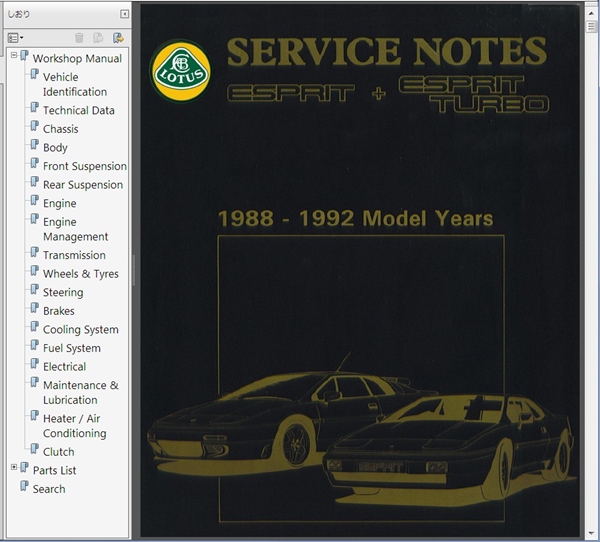Click the document scrollbar up arrow

(x=592, y=12)
